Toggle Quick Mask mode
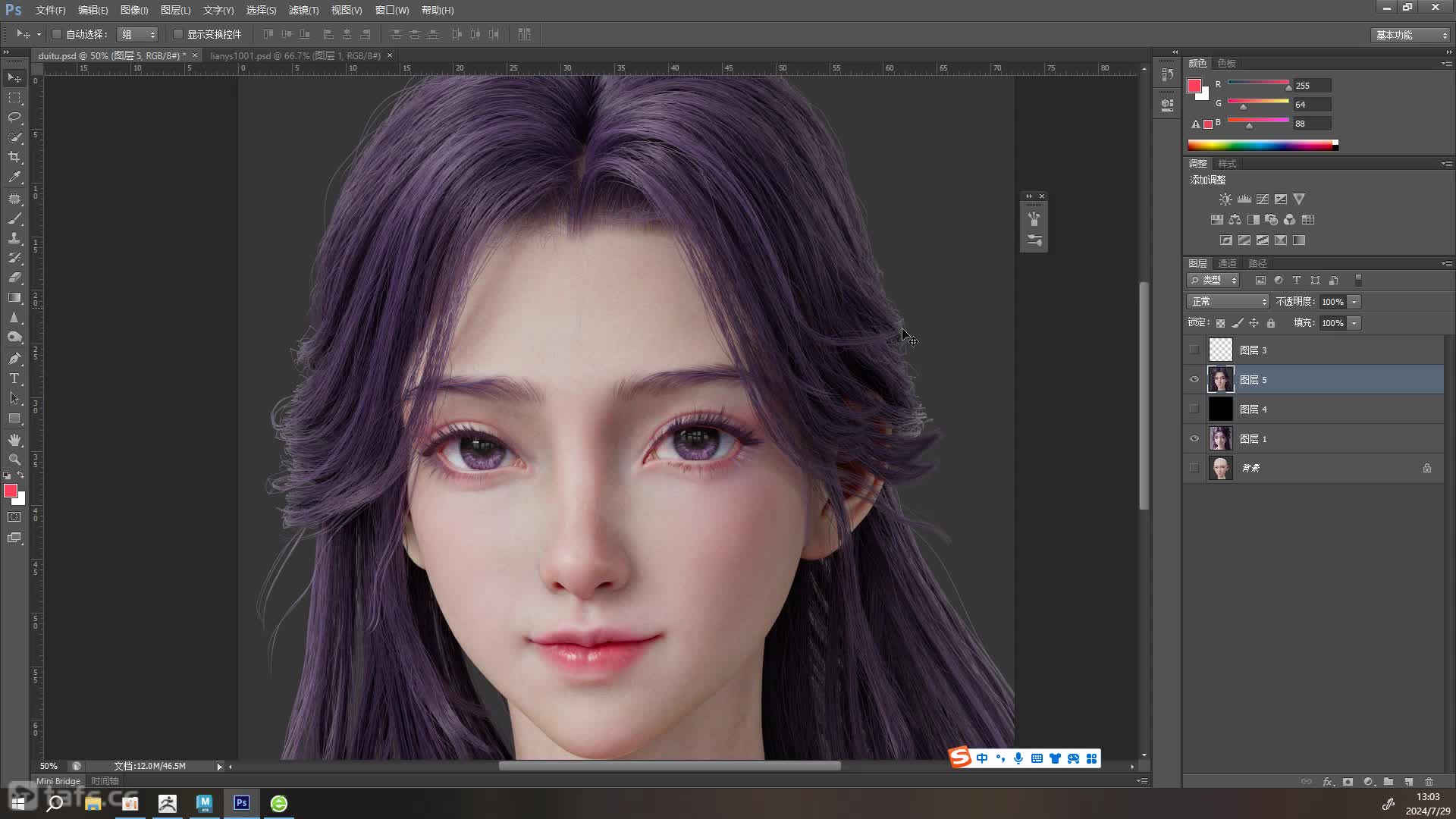 (14, 517)
